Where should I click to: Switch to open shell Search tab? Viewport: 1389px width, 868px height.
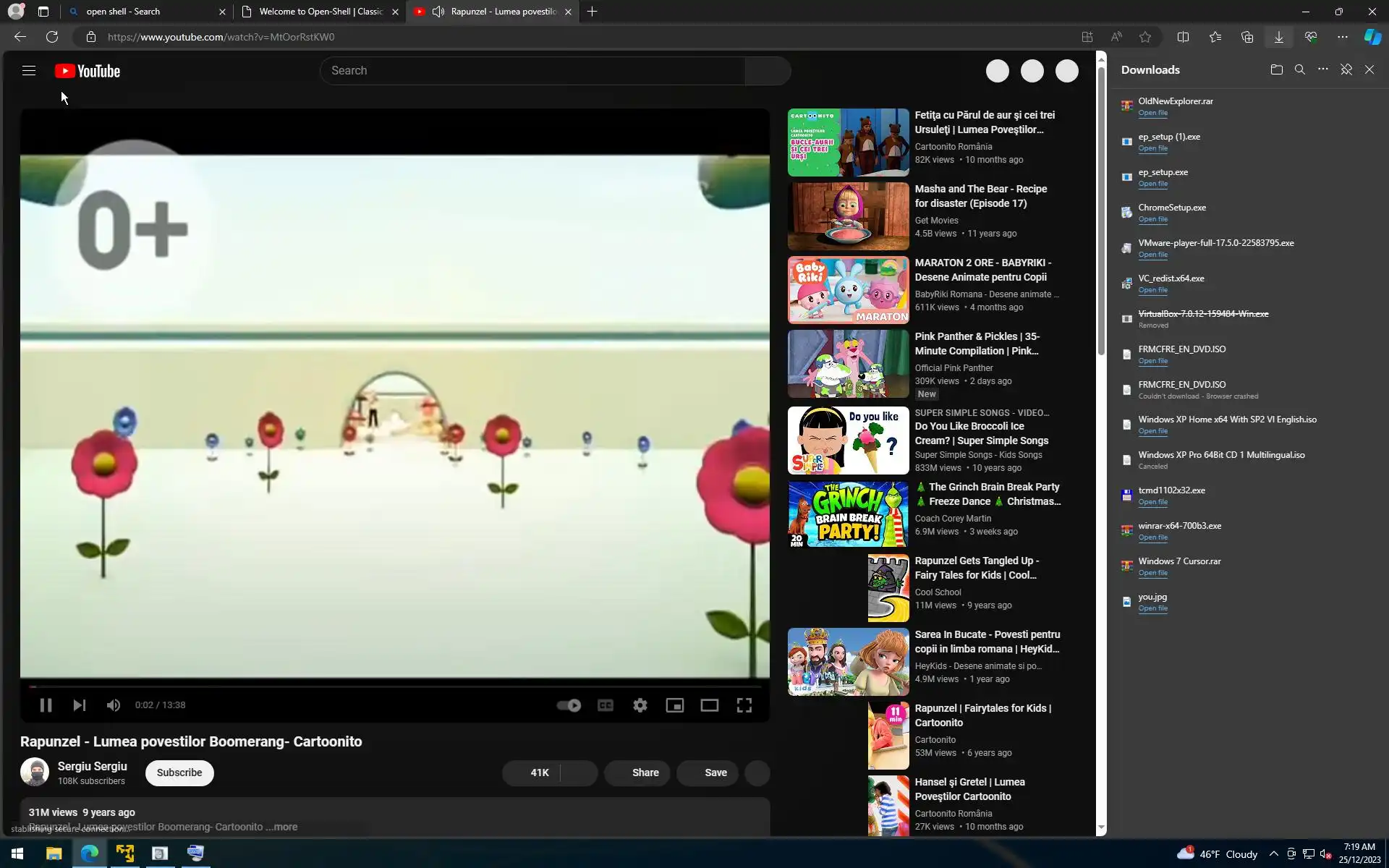145,12
